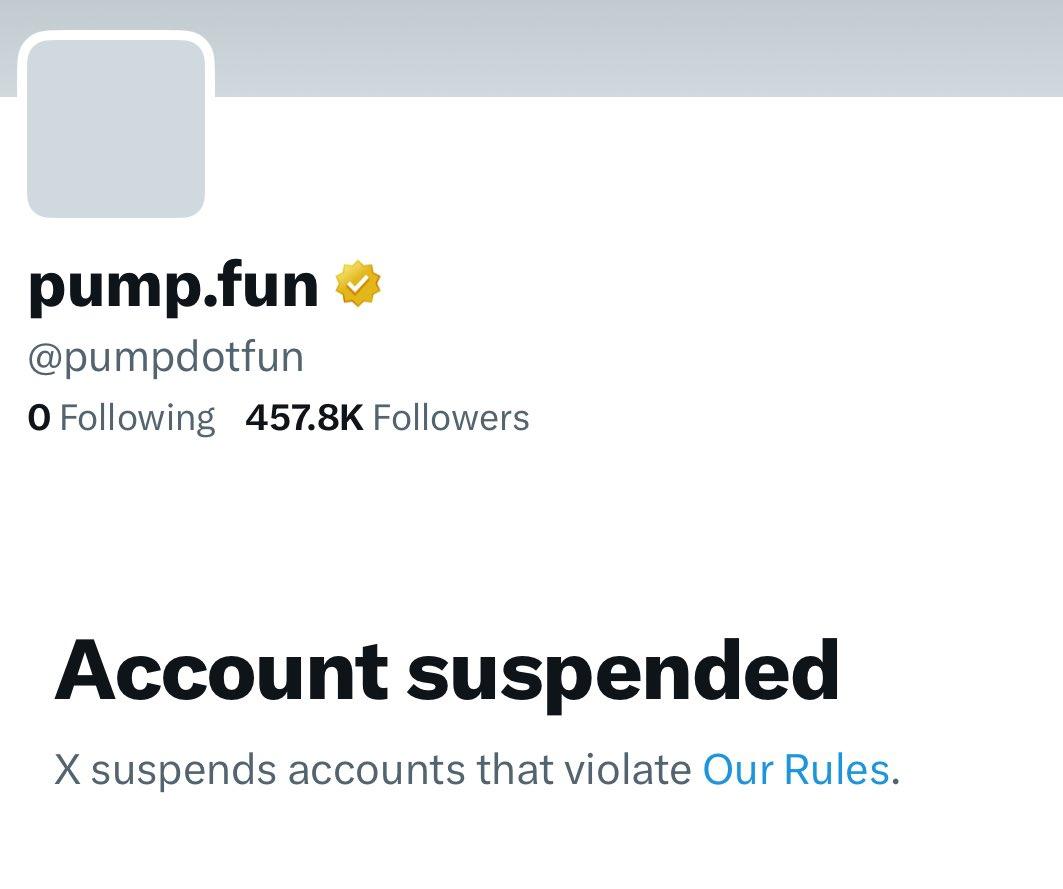Viewport: 1063px width, 889px height.
Task: Click the "X" starting the suspension notice
Action: tap(67, 770)
